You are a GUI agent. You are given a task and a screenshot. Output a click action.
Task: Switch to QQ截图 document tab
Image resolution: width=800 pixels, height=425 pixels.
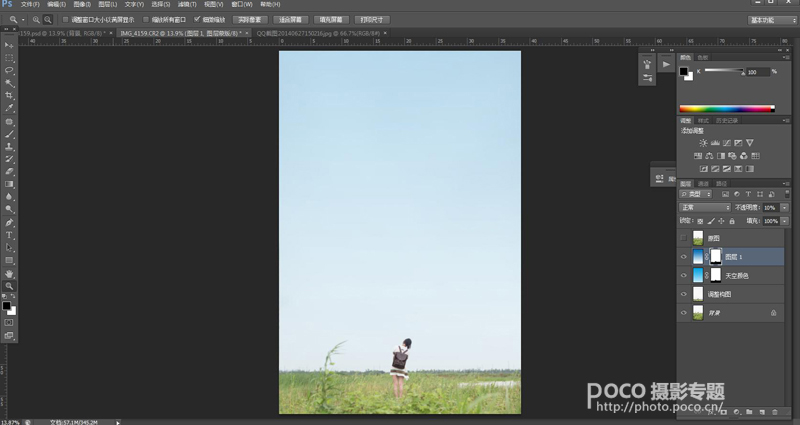318,33
